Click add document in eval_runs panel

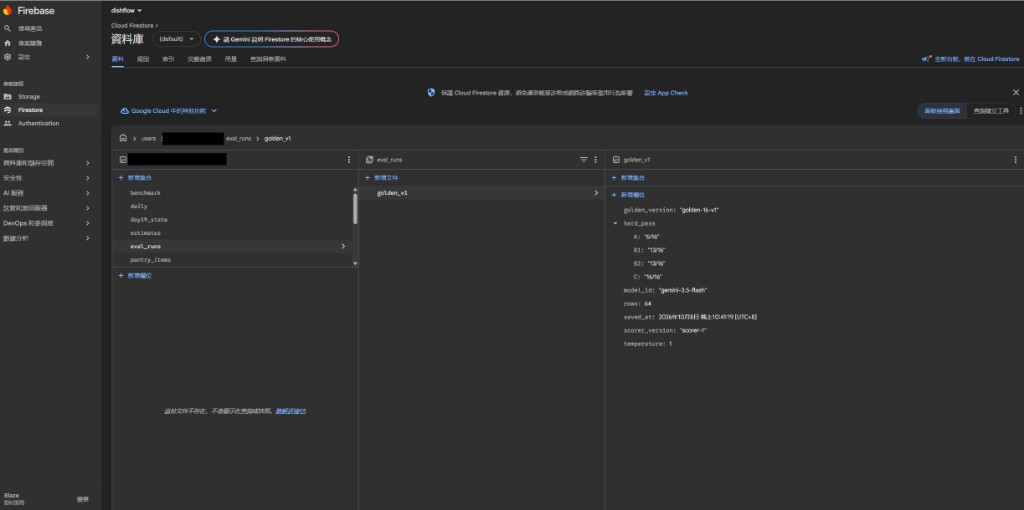click(x=382, y=178)
